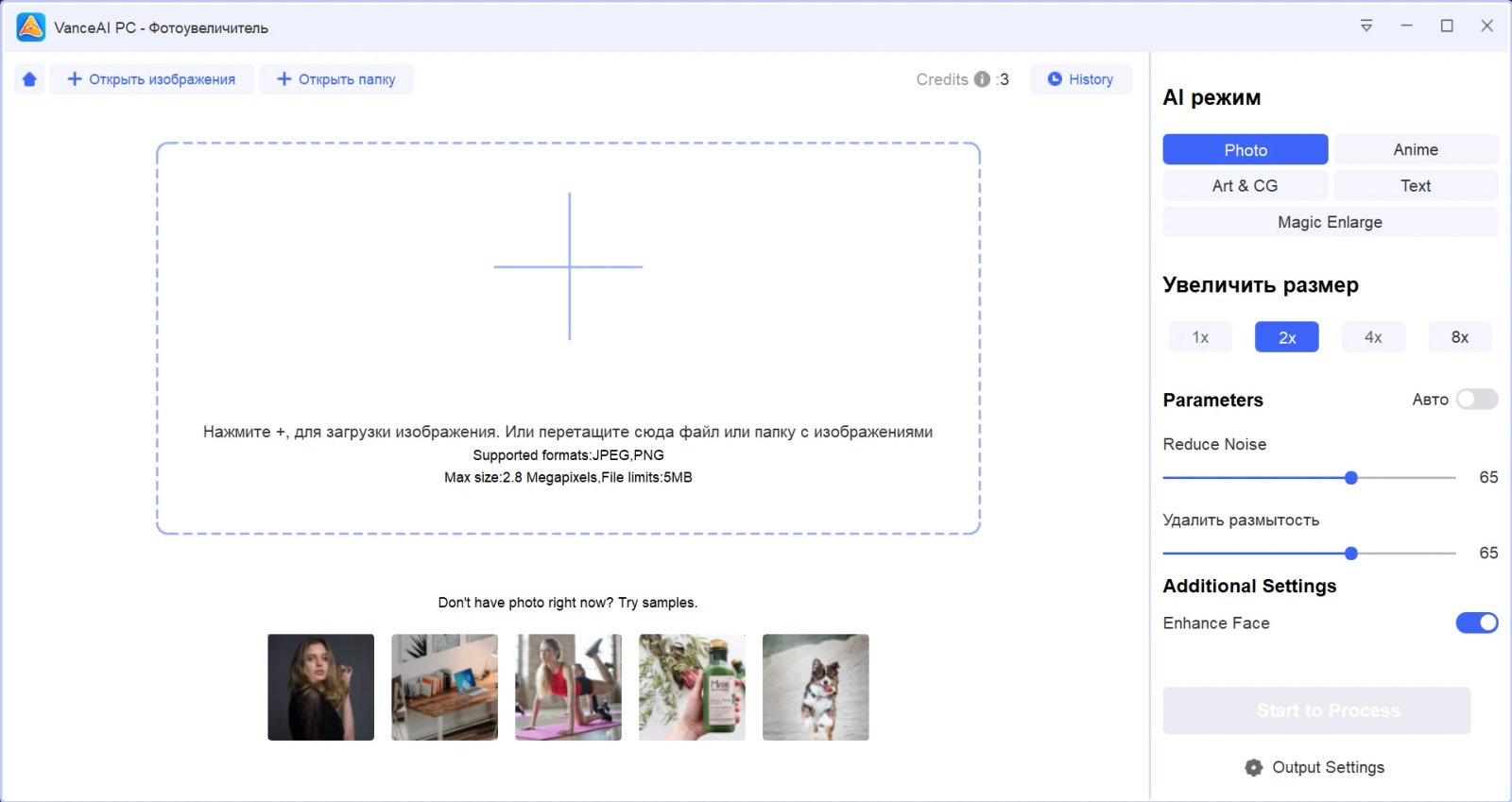Viewport: 1512px width, 802px height.
Task: Click the Home icon button
Action: [x=29, y=79]
